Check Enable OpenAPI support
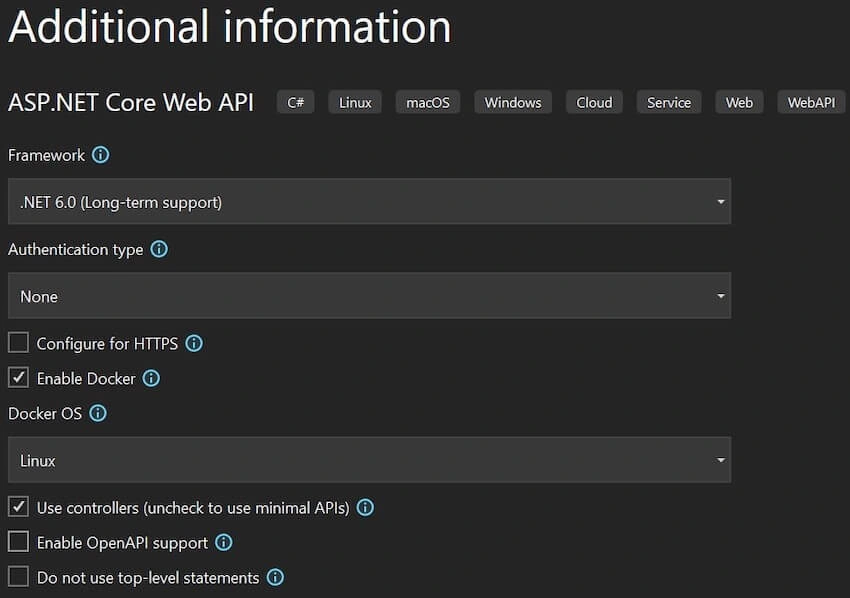The height and width of the screenshot is (598, 850). coord(18,542)
